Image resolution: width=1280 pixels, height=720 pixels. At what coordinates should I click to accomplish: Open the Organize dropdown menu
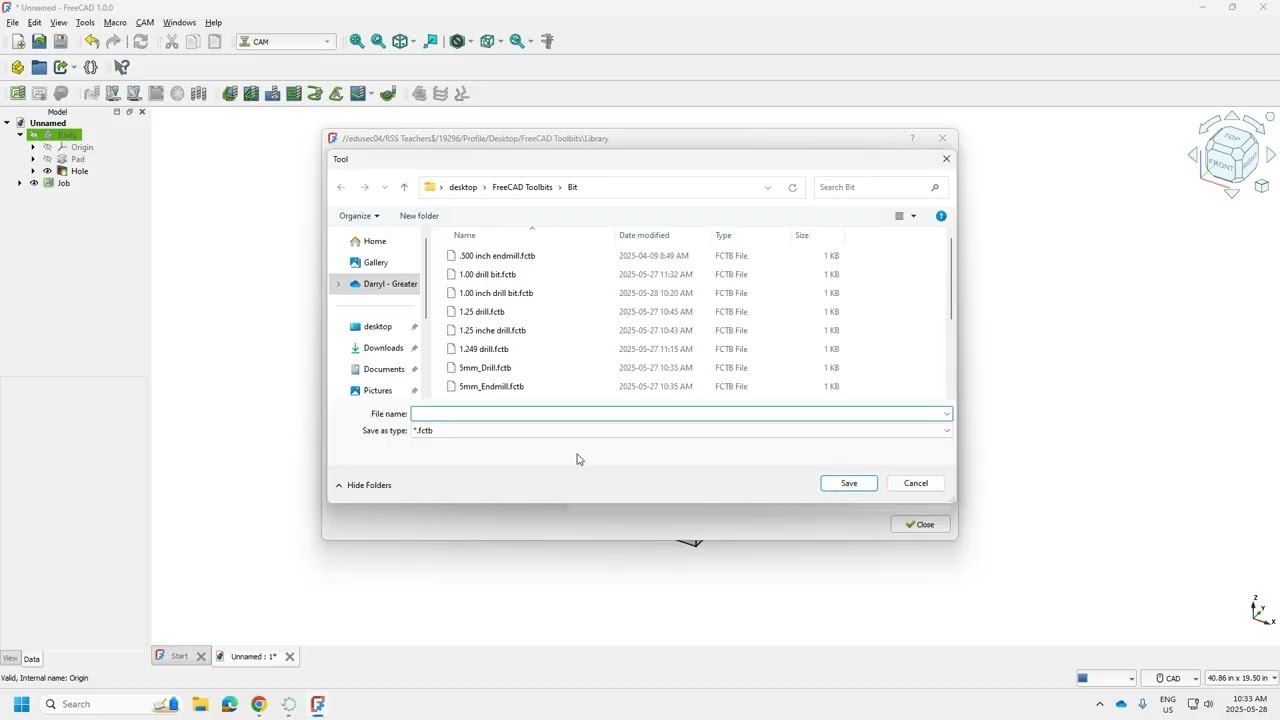click(x=359, y=216)
